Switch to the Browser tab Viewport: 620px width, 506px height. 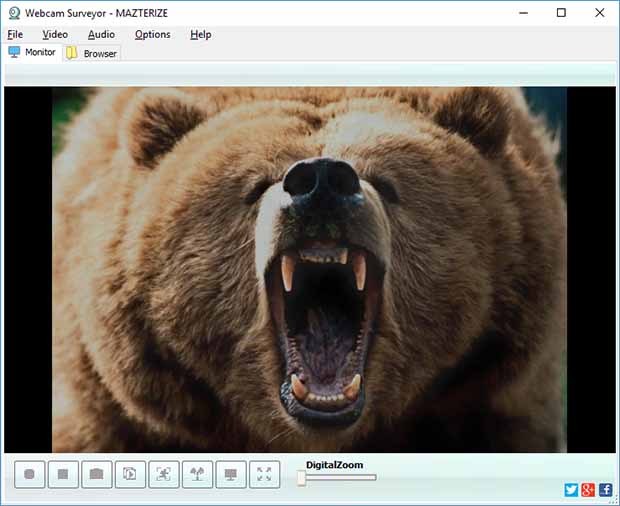(x=92, y=53)
